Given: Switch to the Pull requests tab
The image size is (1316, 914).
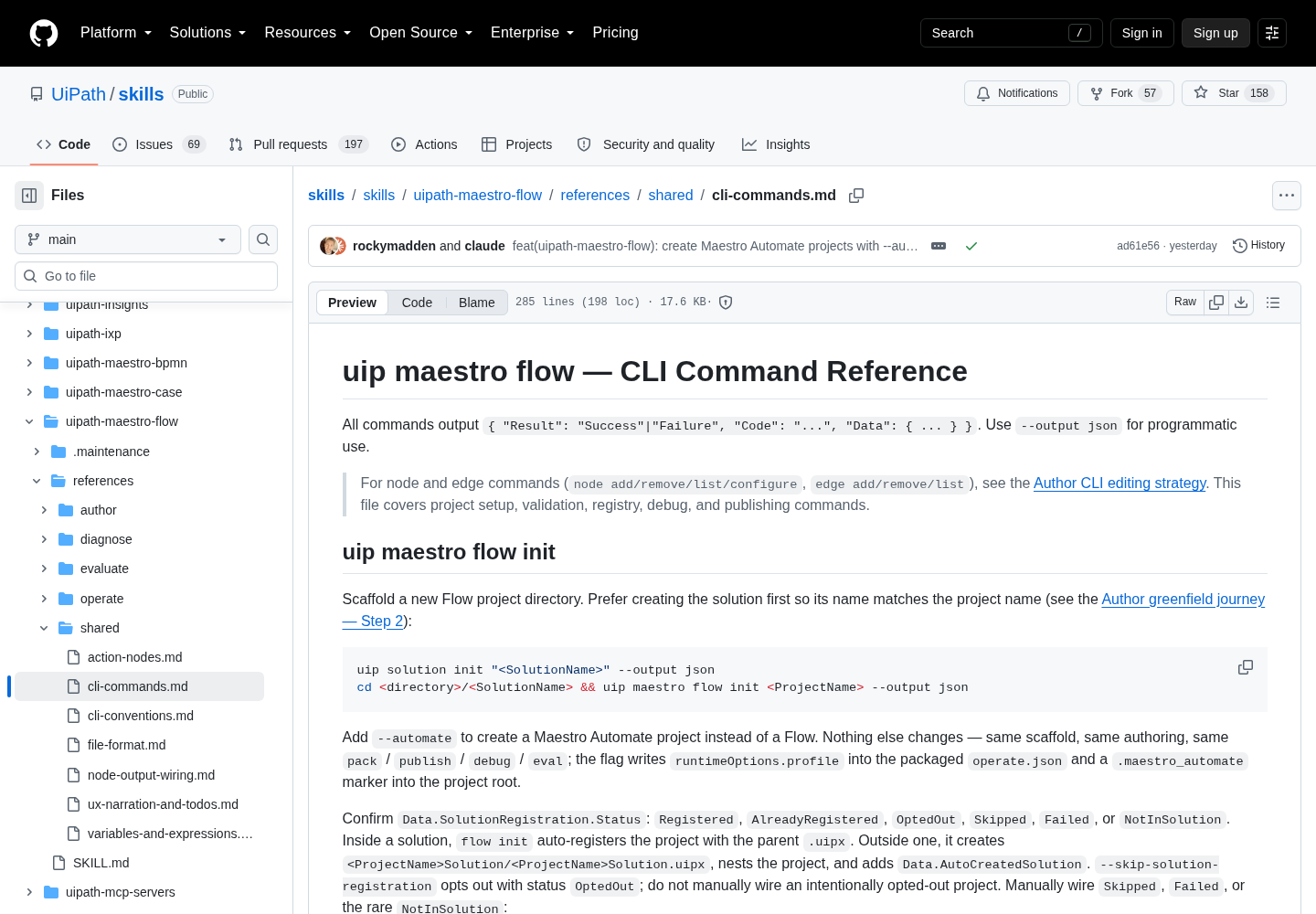Looking at the screenshot, I should tap(298, 144).
